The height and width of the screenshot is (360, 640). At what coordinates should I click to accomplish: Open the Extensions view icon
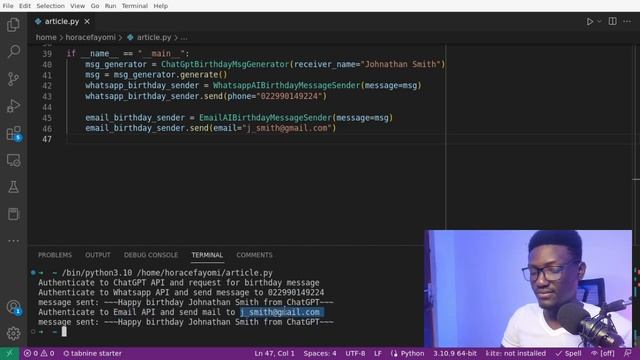(13, 133)
